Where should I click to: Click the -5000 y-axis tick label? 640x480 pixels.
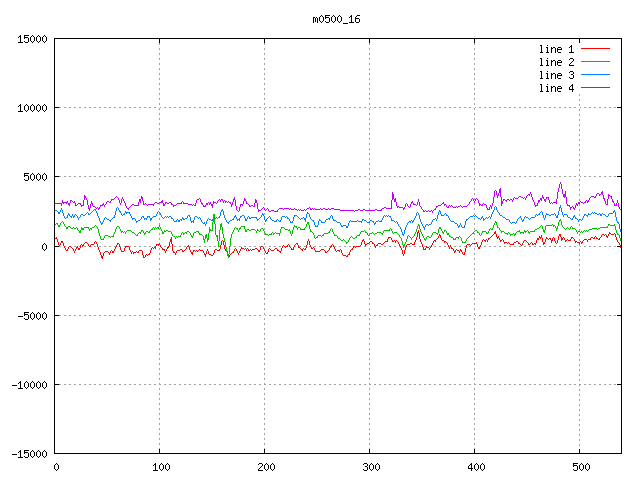[32, 315]
